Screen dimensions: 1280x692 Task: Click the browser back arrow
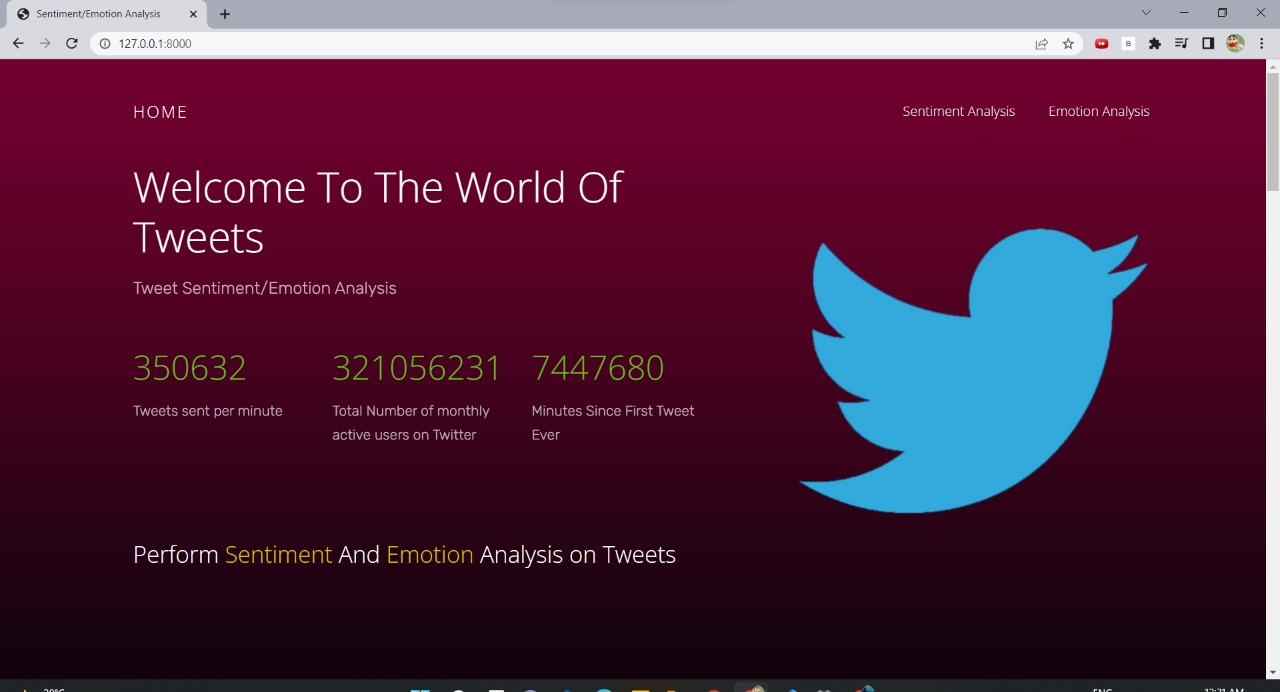tap(18, 43)
